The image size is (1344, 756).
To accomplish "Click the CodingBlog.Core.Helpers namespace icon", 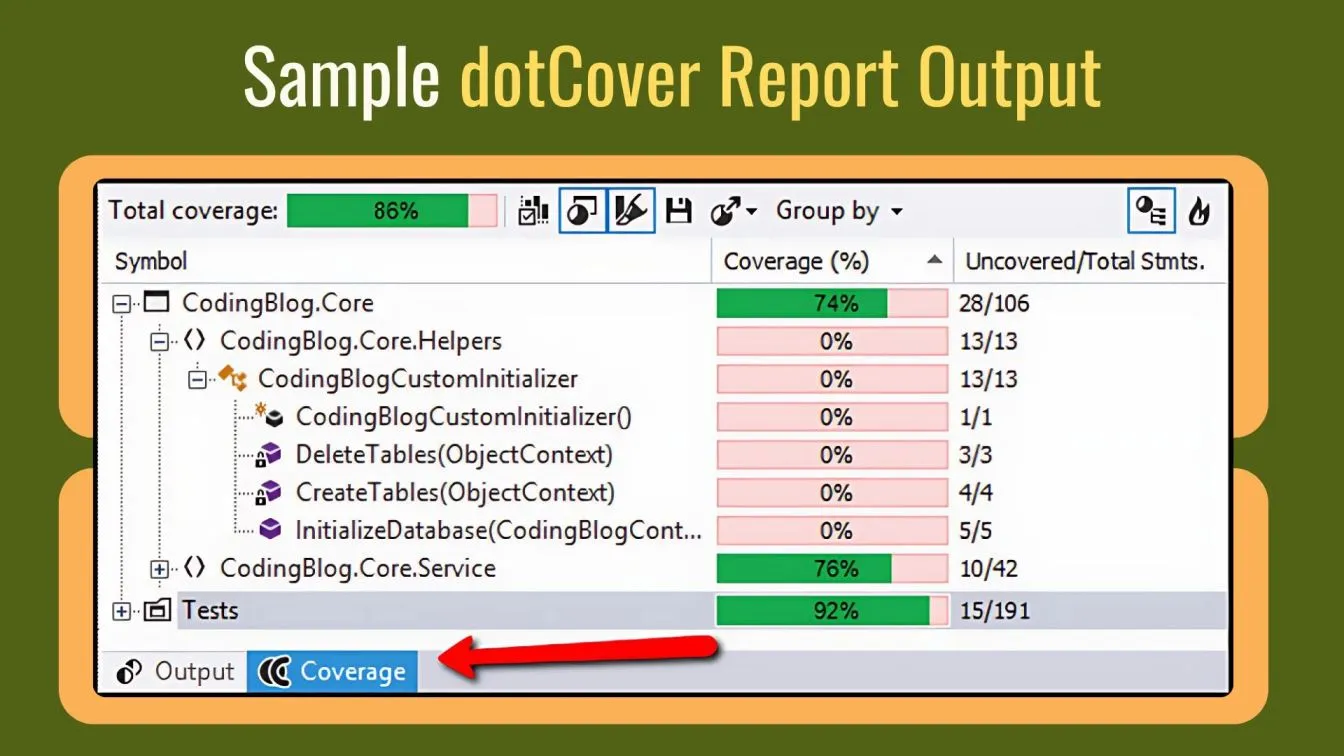I will (195, 341).
